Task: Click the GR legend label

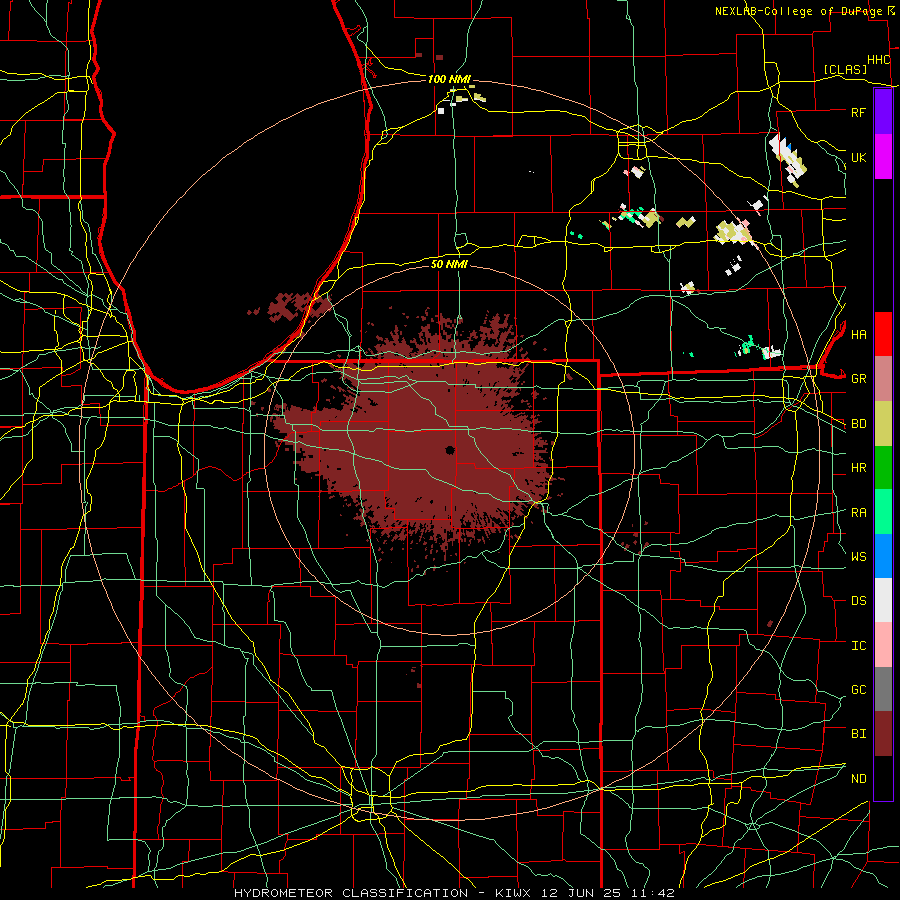Action: [859, 379]
